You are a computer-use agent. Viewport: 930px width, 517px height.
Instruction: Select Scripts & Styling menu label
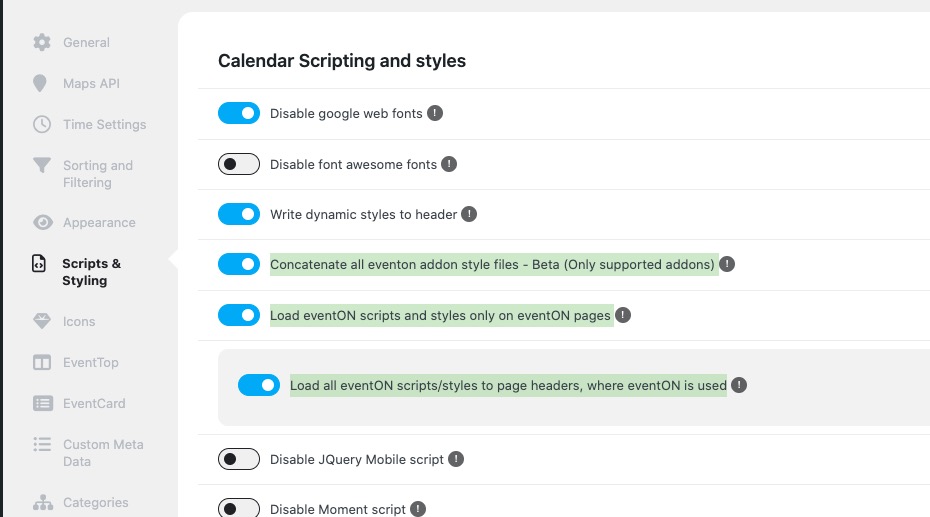click(91, 272)
